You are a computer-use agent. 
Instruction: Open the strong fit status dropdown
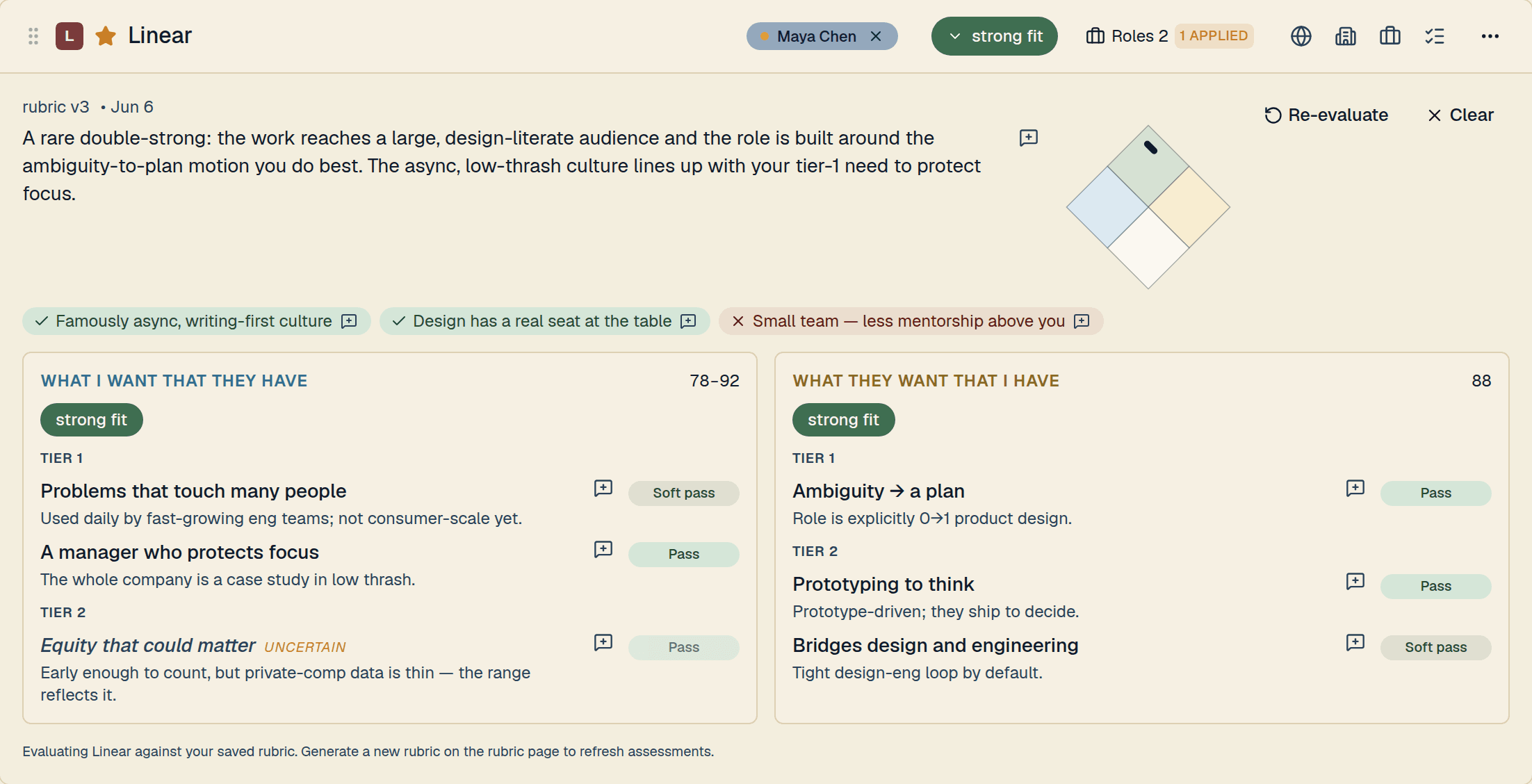pyautogui.click(x=995, y=36)
